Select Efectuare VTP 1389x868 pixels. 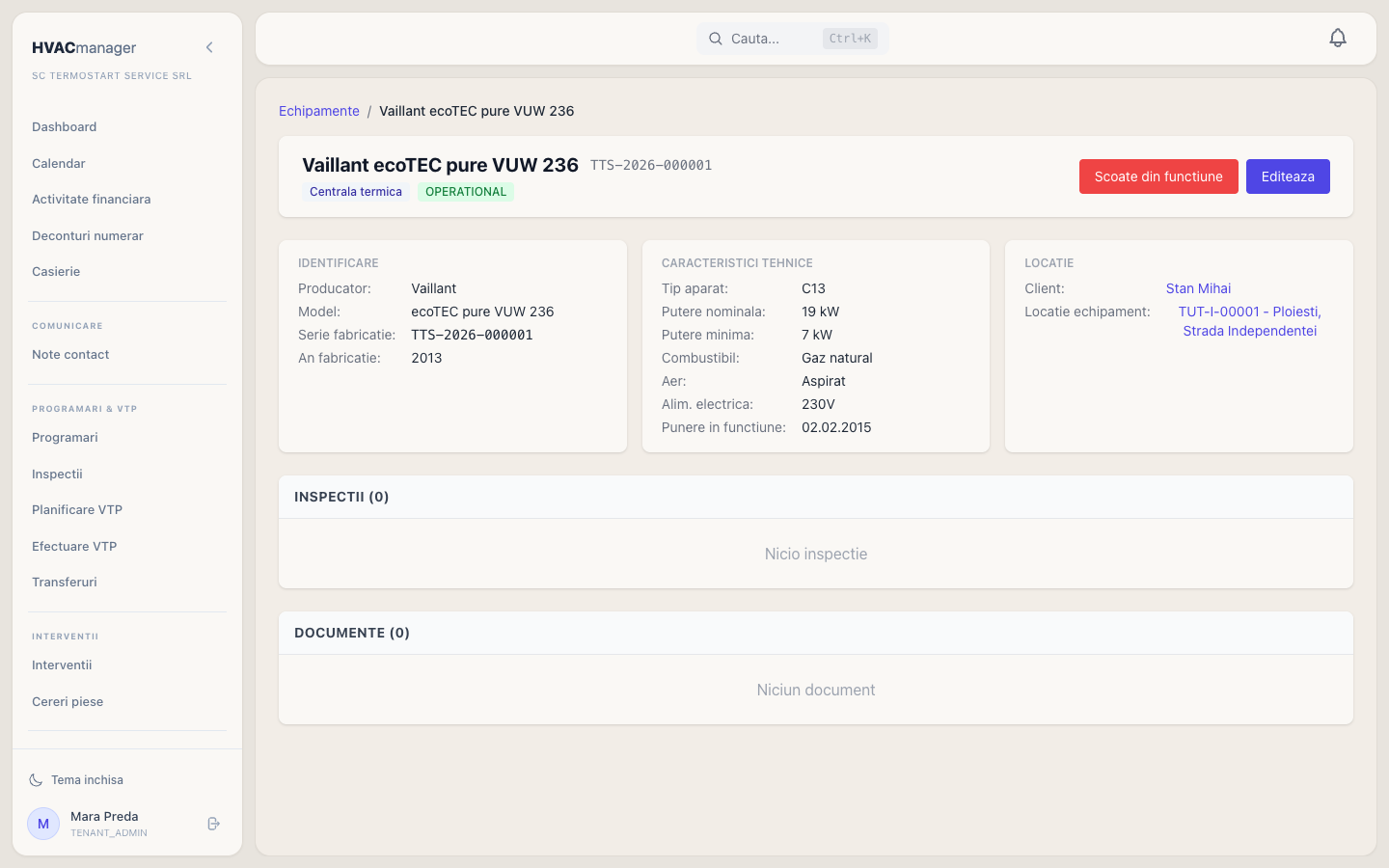pos(74,547)
